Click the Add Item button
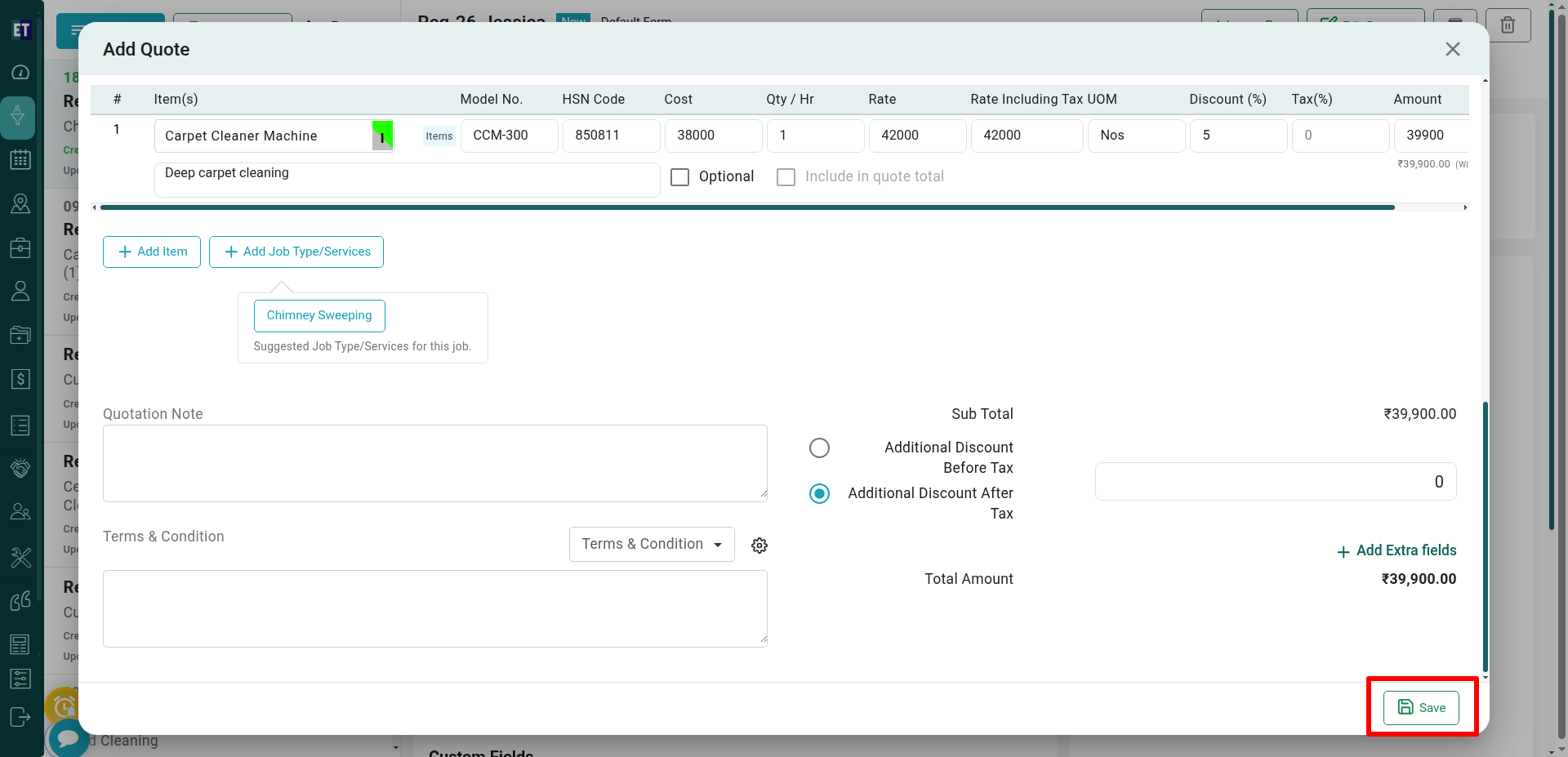 [x=152, y=252]
